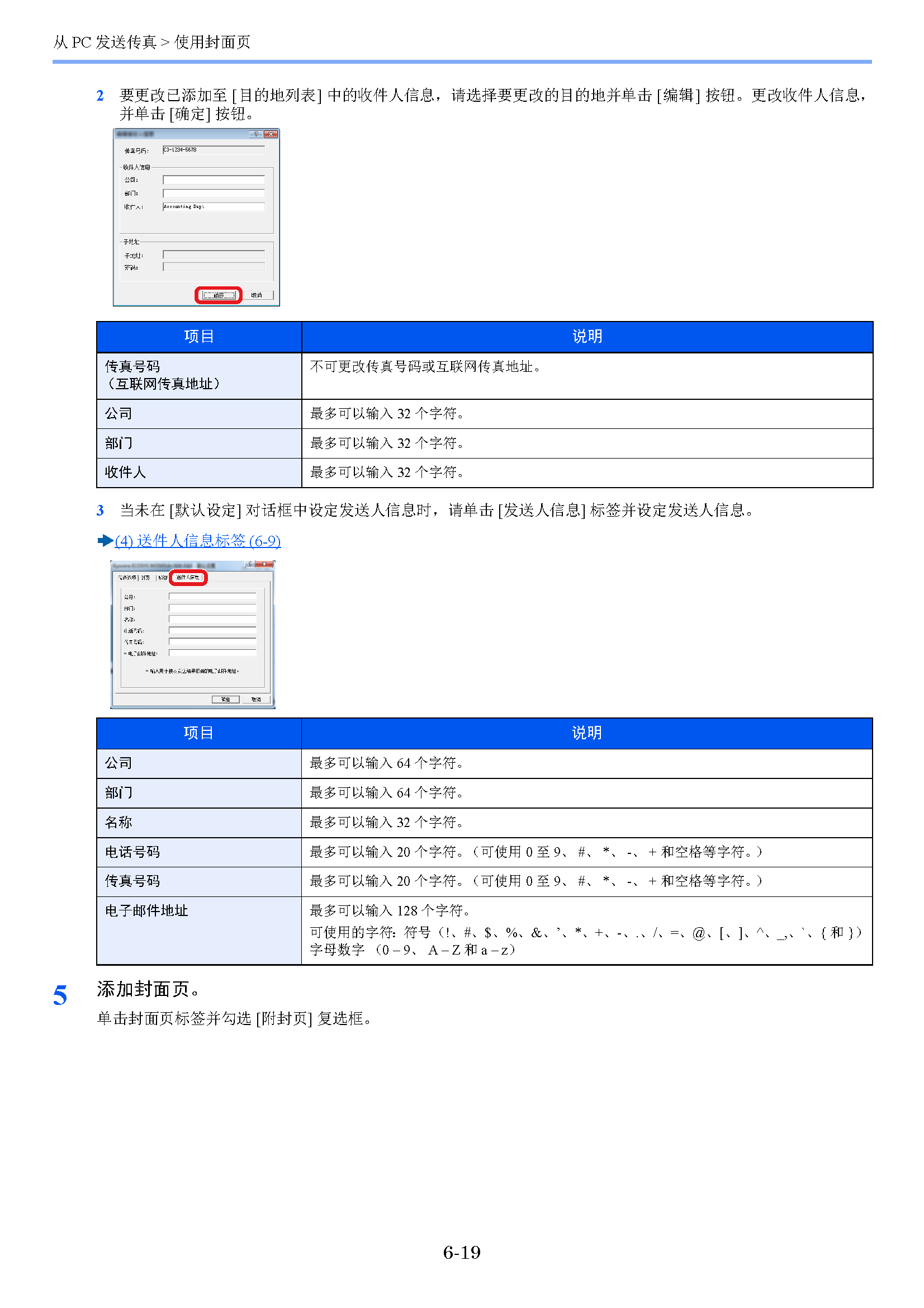Click the greyed 密码 input field
Image resolution: width=924 pixels, height=1308 pixels.
click(x=214, y=267)
